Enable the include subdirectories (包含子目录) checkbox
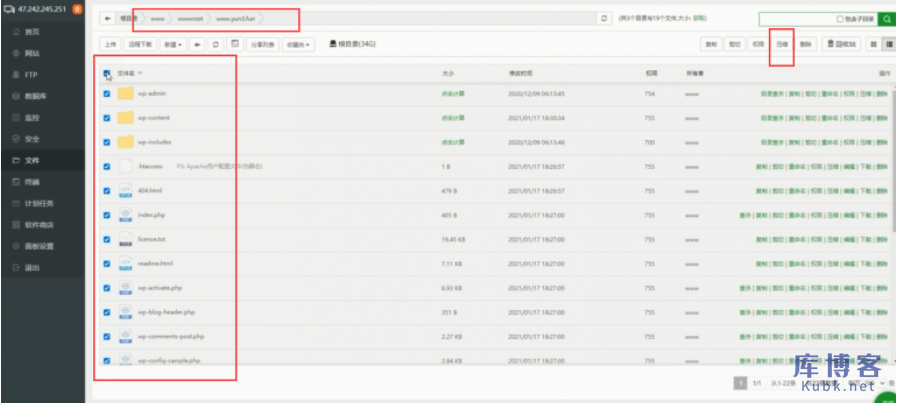 (x=839, y=18)
